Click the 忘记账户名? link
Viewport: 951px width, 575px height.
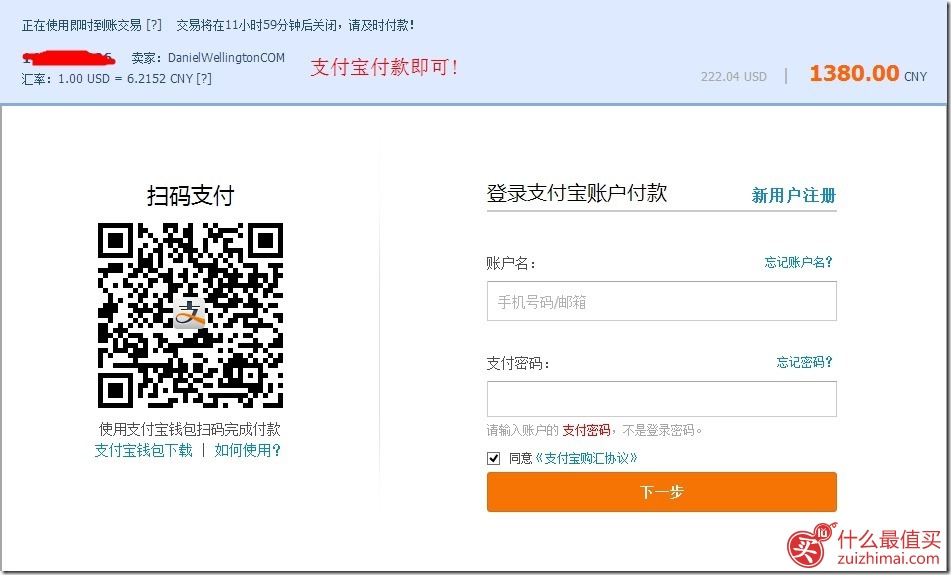(x=798, y=262)
